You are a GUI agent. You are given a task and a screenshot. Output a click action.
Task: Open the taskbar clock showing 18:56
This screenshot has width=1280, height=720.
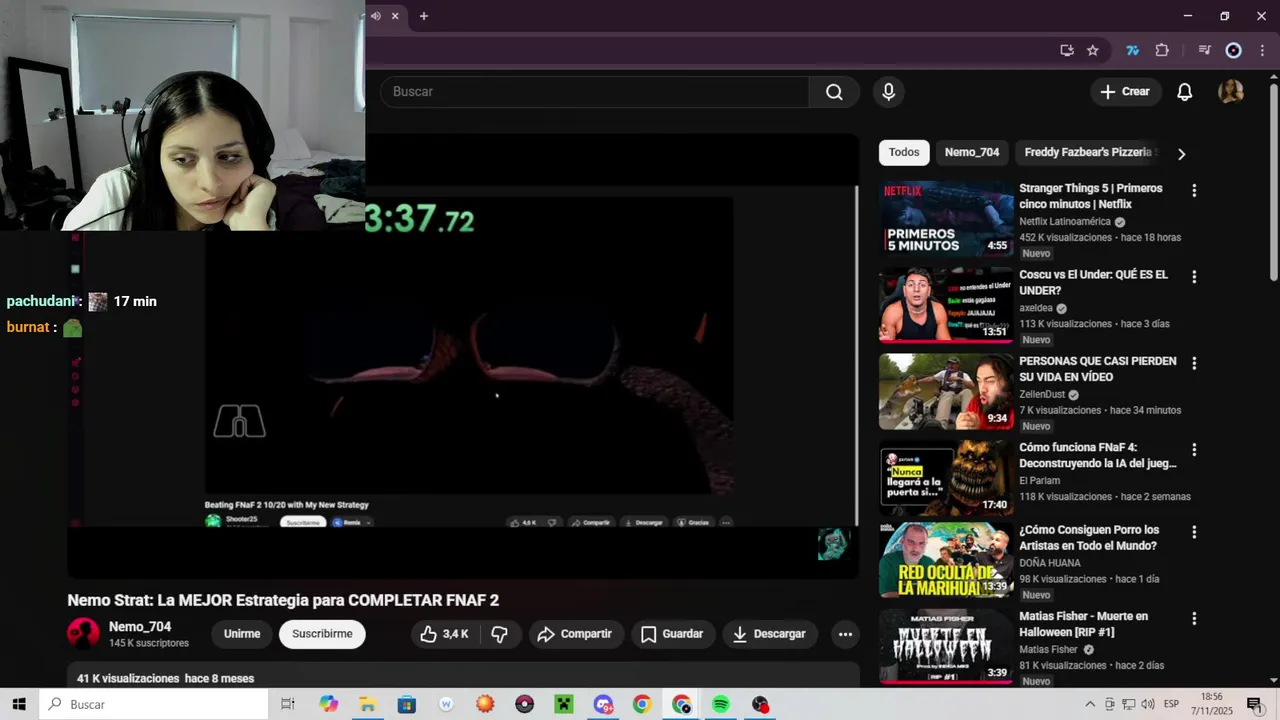pyautogui.click(x=1211, y=705)
